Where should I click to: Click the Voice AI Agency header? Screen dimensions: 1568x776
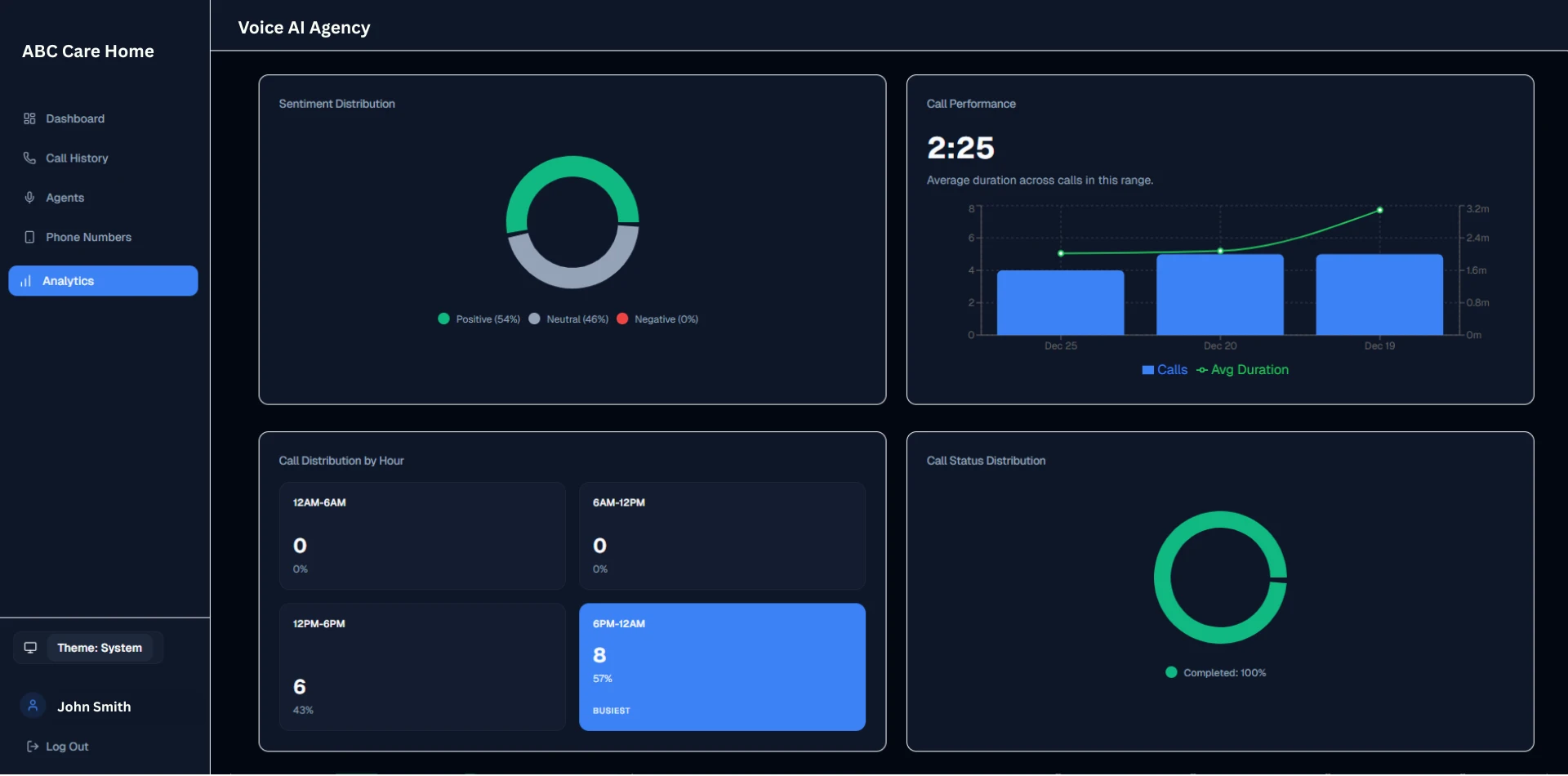coord(304,28)
